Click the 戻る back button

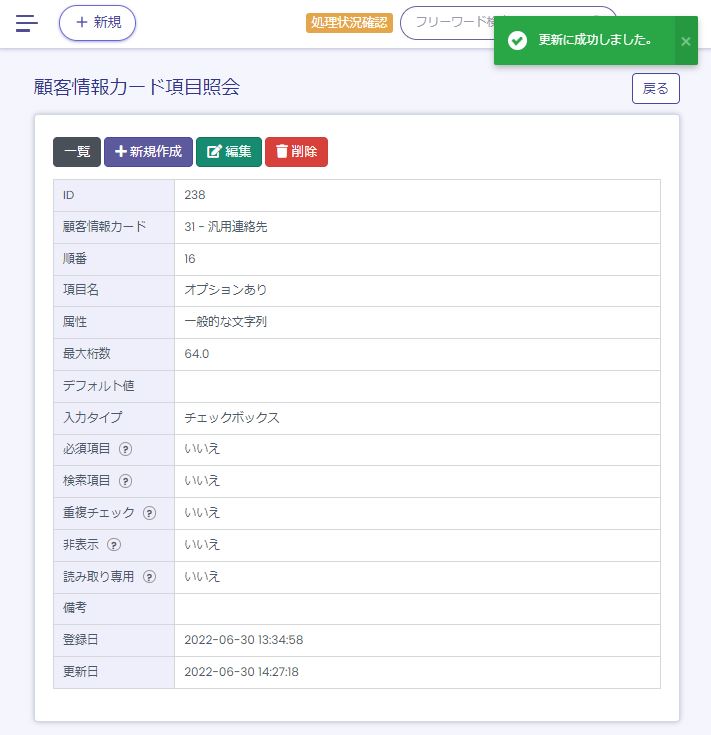click(x=655, y=88)
